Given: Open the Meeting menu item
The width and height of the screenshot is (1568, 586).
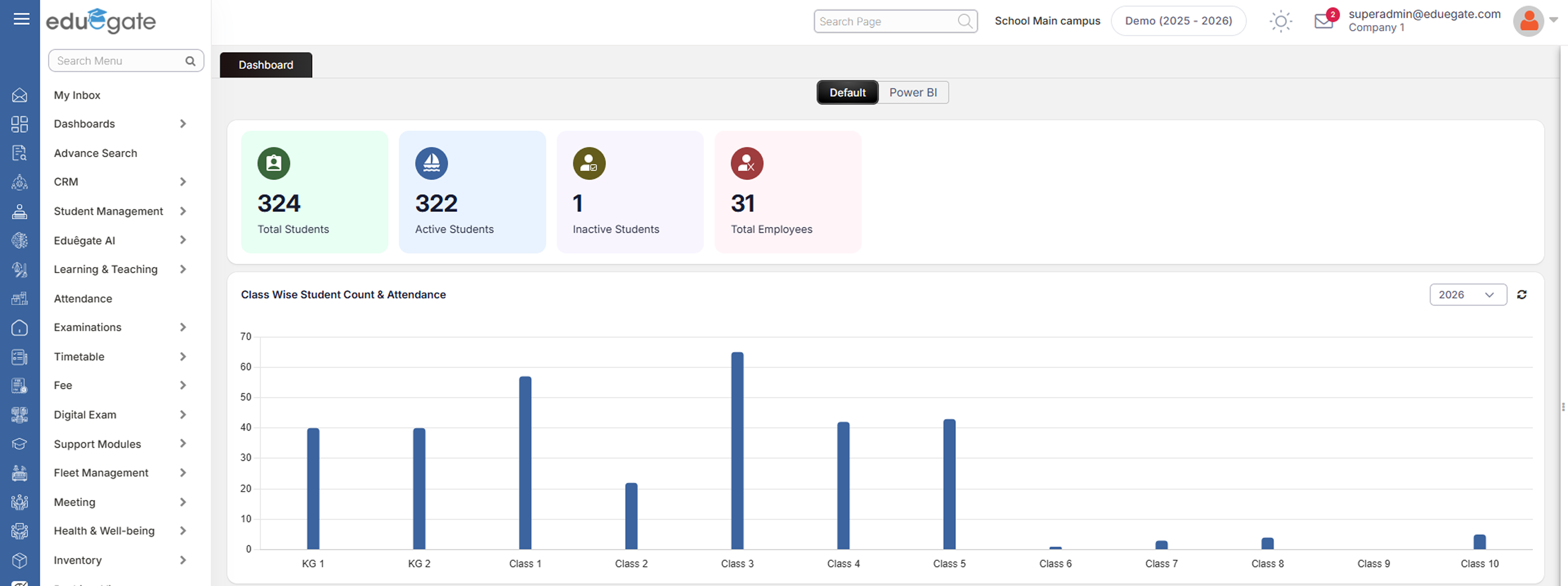Looking at the screenshot, I should click(x=74, y=502).
